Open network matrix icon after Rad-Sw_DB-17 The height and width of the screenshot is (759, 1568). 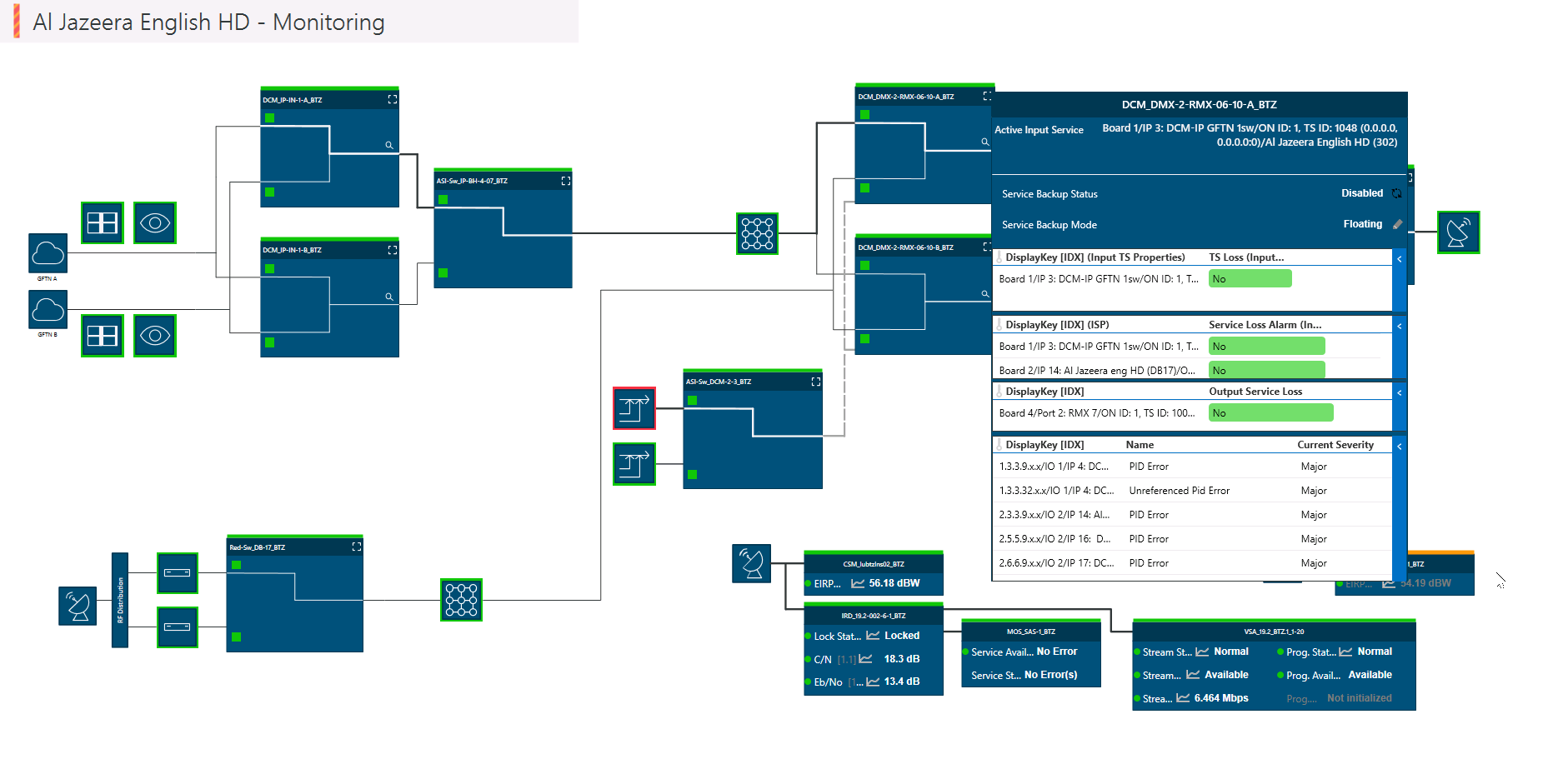tap(462, 600)
